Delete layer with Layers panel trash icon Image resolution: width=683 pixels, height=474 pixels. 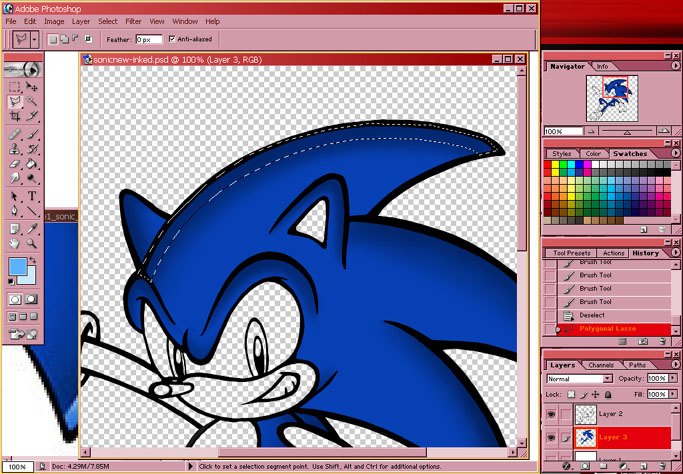(662, 467)
